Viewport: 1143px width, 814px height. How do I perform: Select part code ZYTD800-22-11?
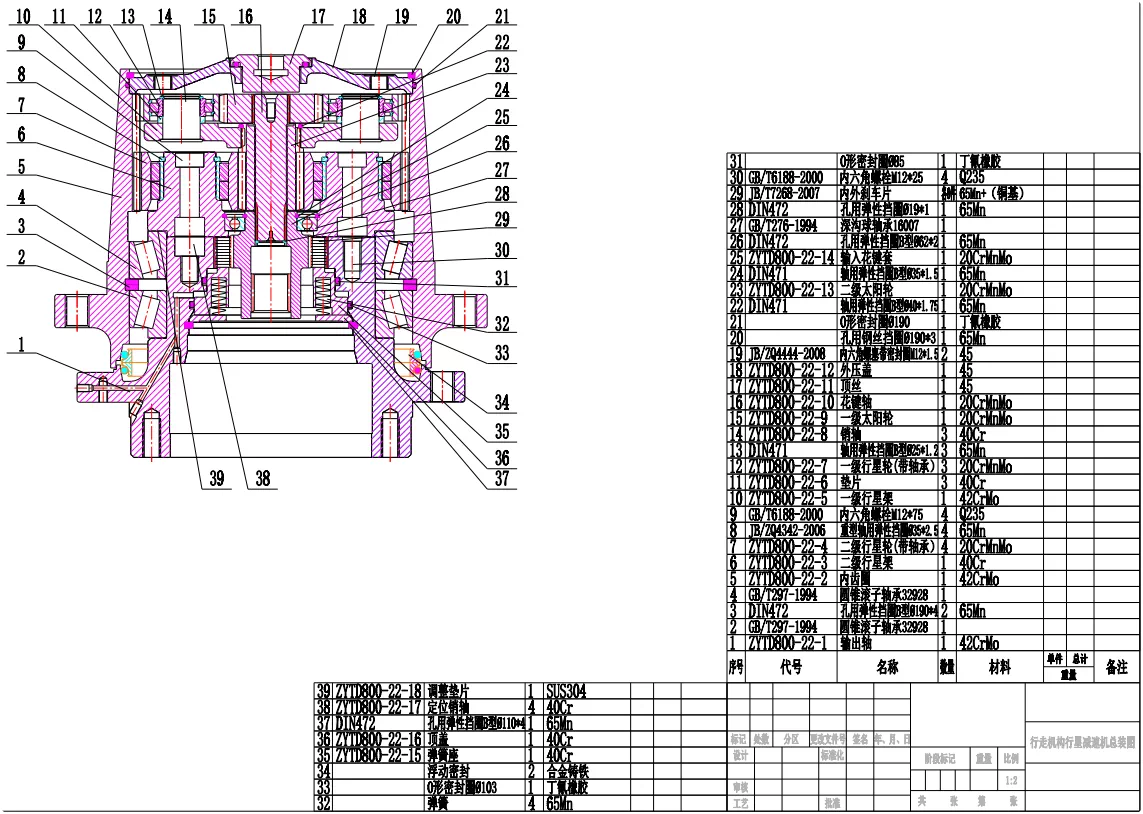point(791,386)
